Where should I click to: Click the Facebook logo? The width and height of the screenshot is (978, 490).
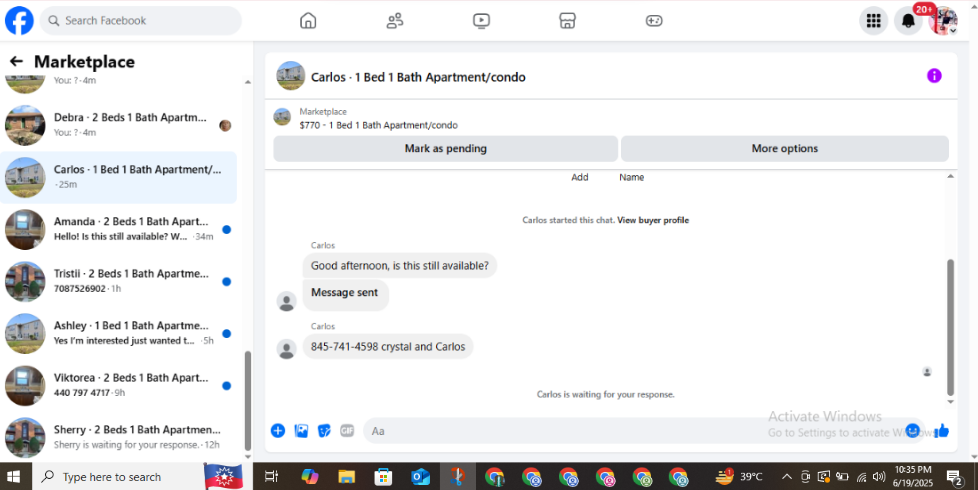(19, 21)
